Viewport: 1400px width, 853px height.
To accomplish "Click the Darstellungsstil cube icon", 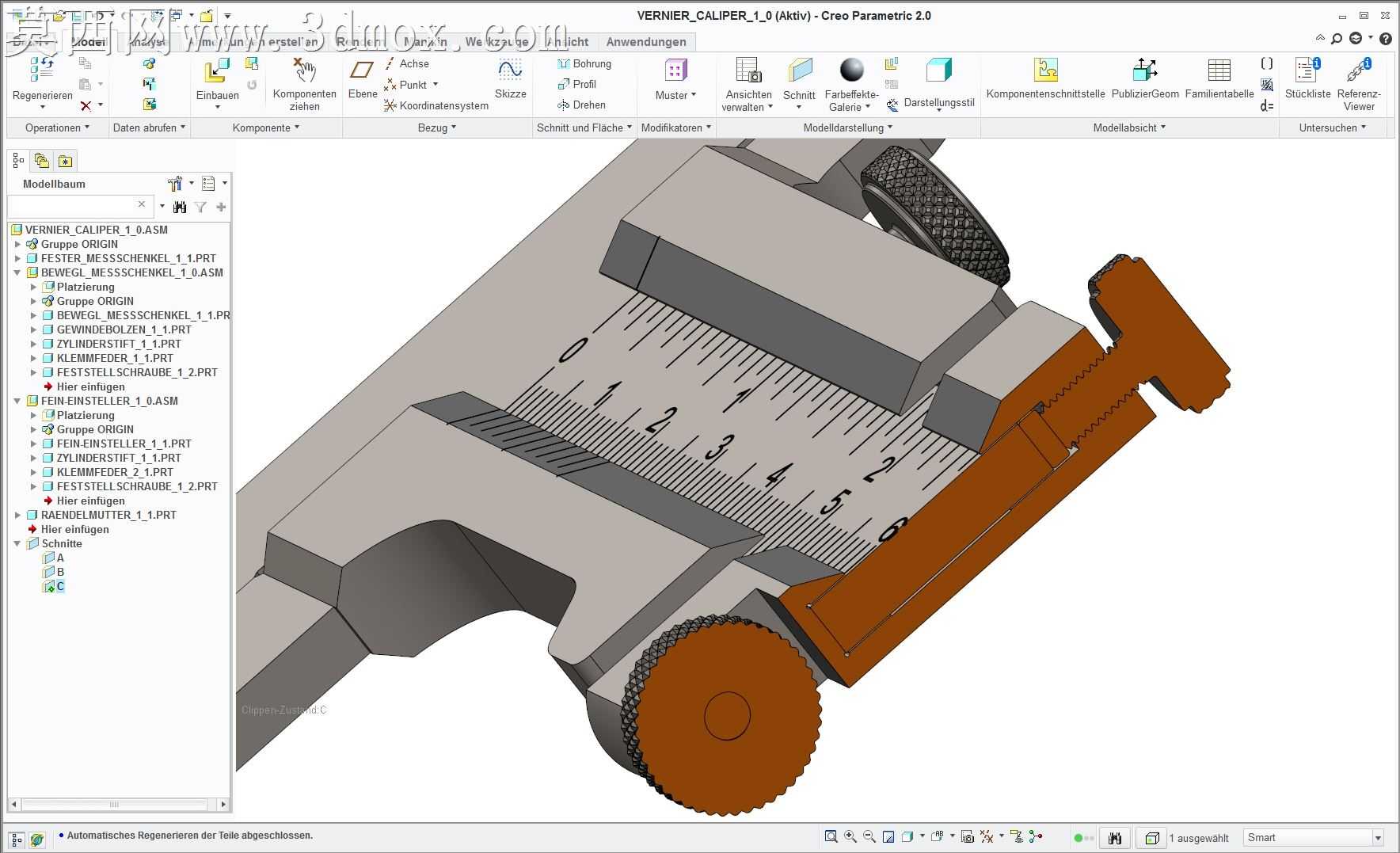I will coord(938,70).
